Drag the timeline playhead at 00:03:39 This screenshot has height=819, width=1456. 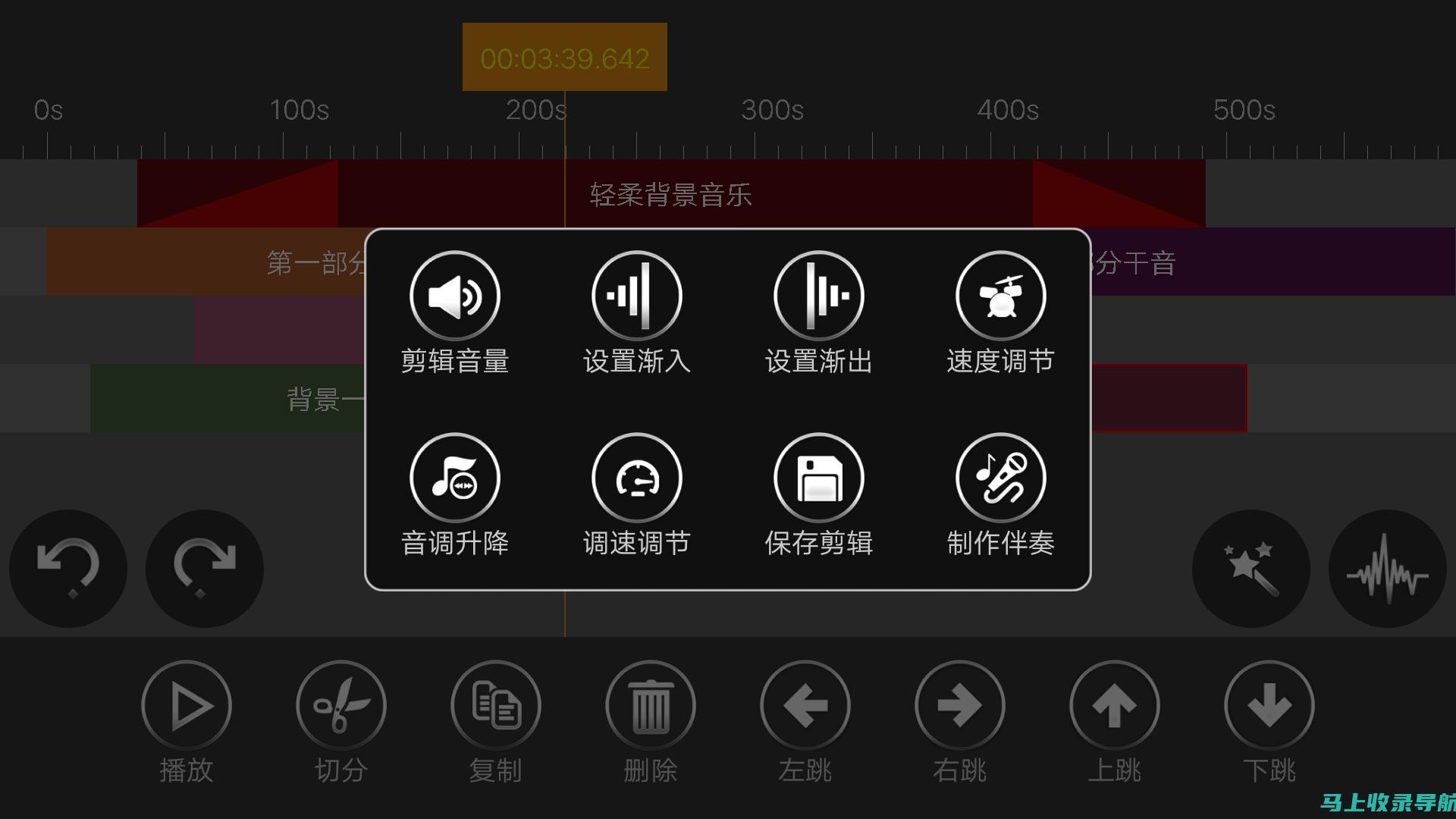tap(565, 57)
